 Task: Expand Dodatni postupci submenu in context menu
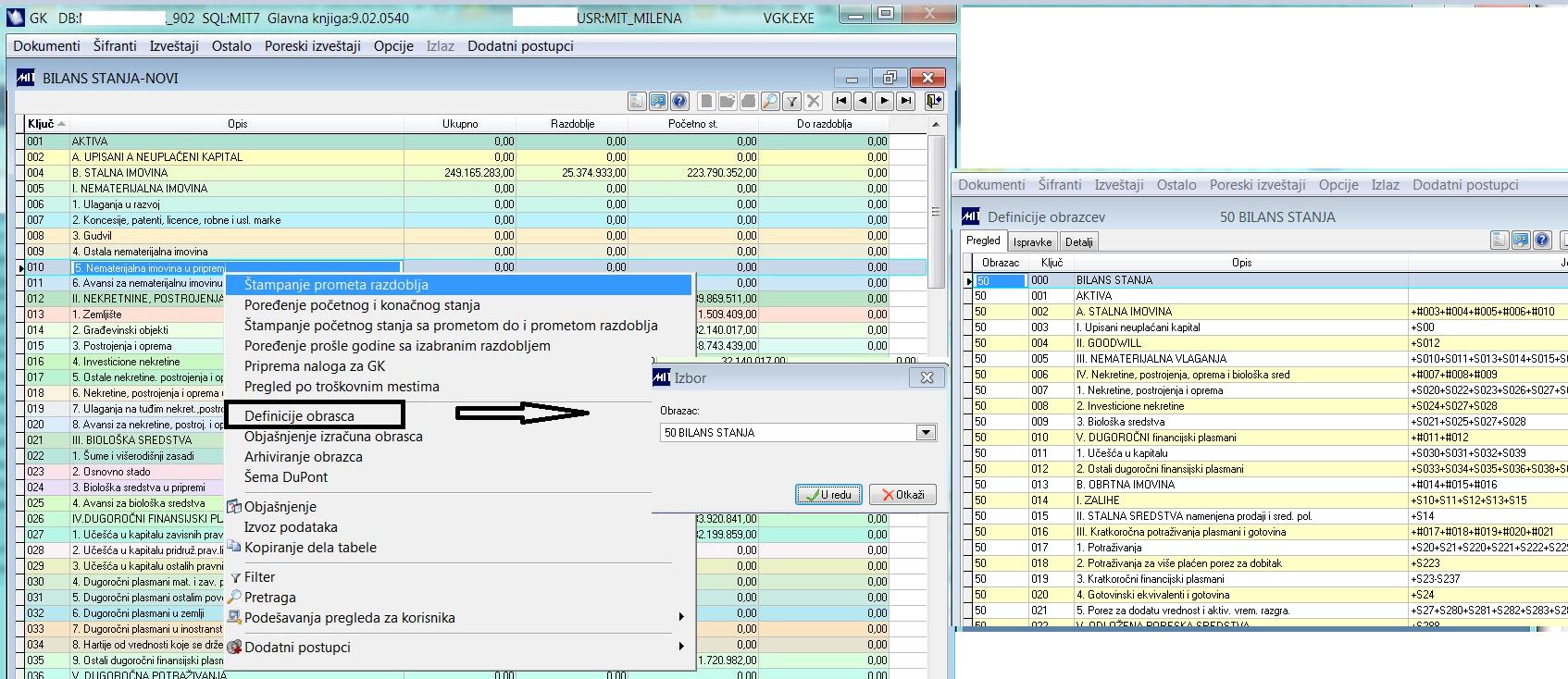[458, 648]
